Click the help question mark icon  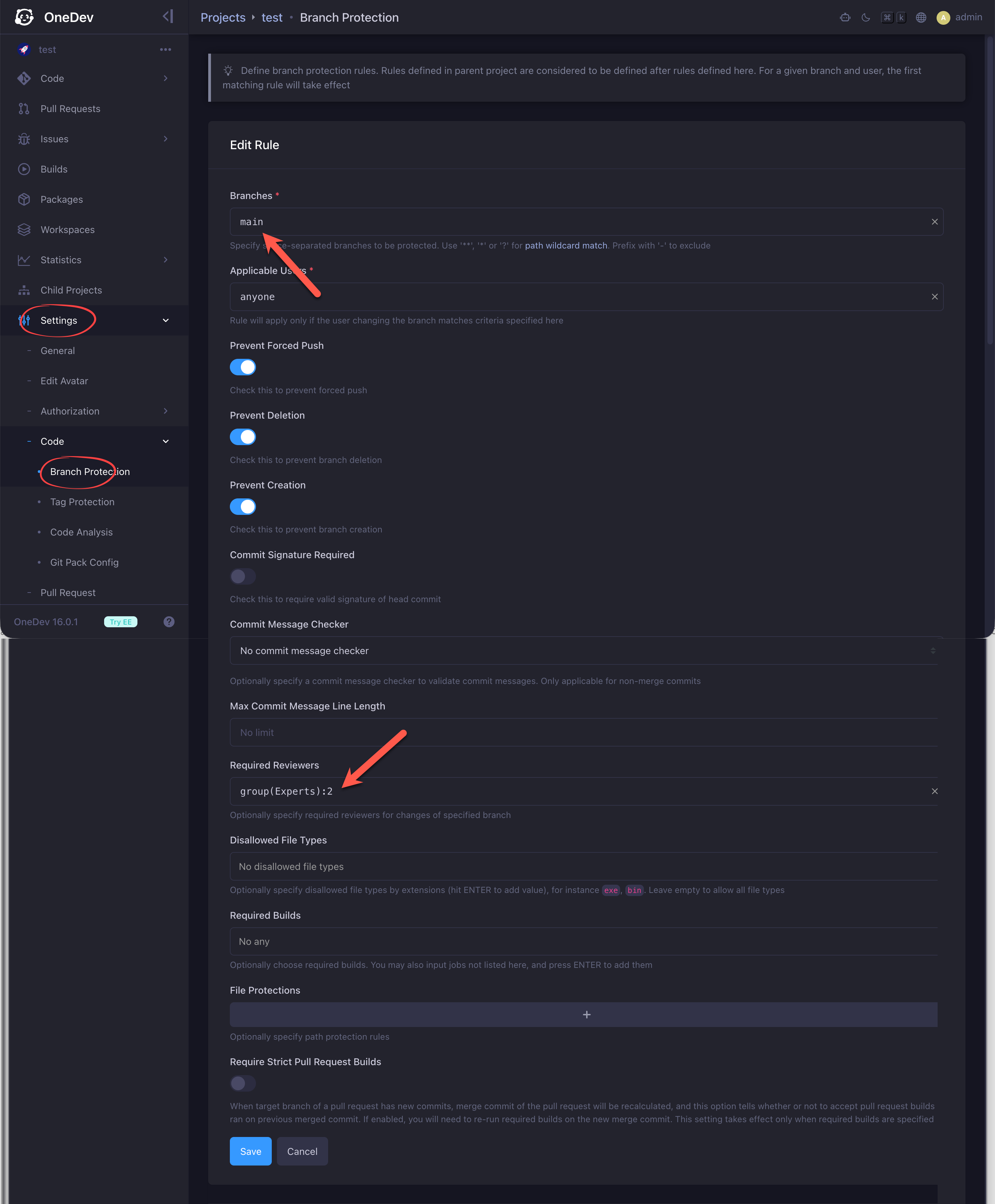[x=169, y=621]
